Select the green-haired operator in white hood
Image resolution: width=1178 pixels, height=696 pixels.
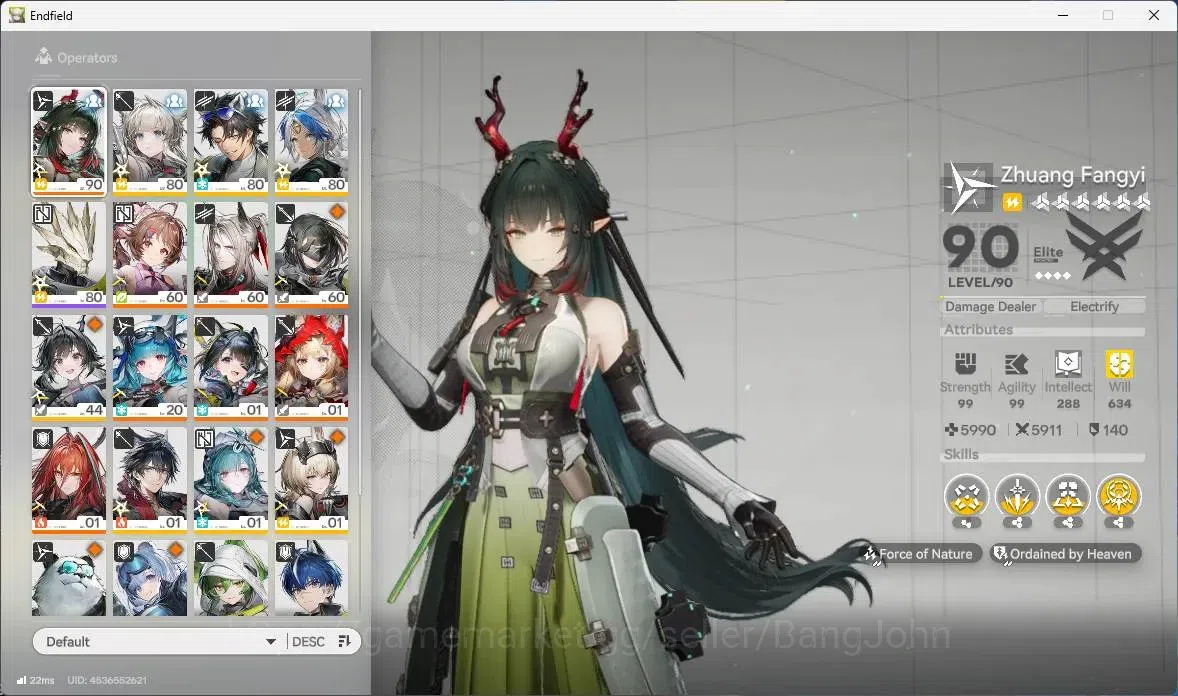tap(231, 578)
